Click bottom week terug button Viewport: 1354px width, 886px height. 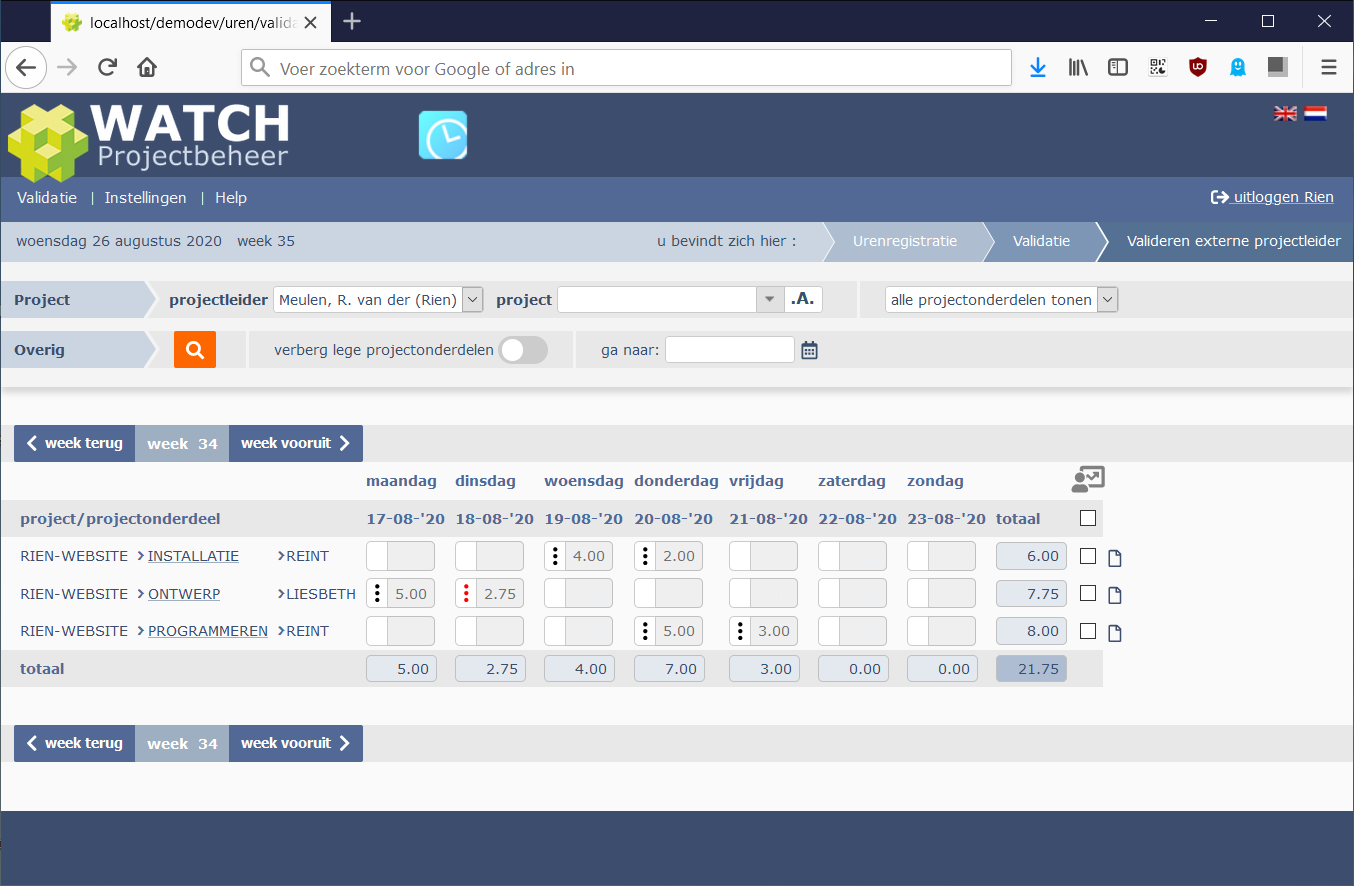[x=75, y=743]
